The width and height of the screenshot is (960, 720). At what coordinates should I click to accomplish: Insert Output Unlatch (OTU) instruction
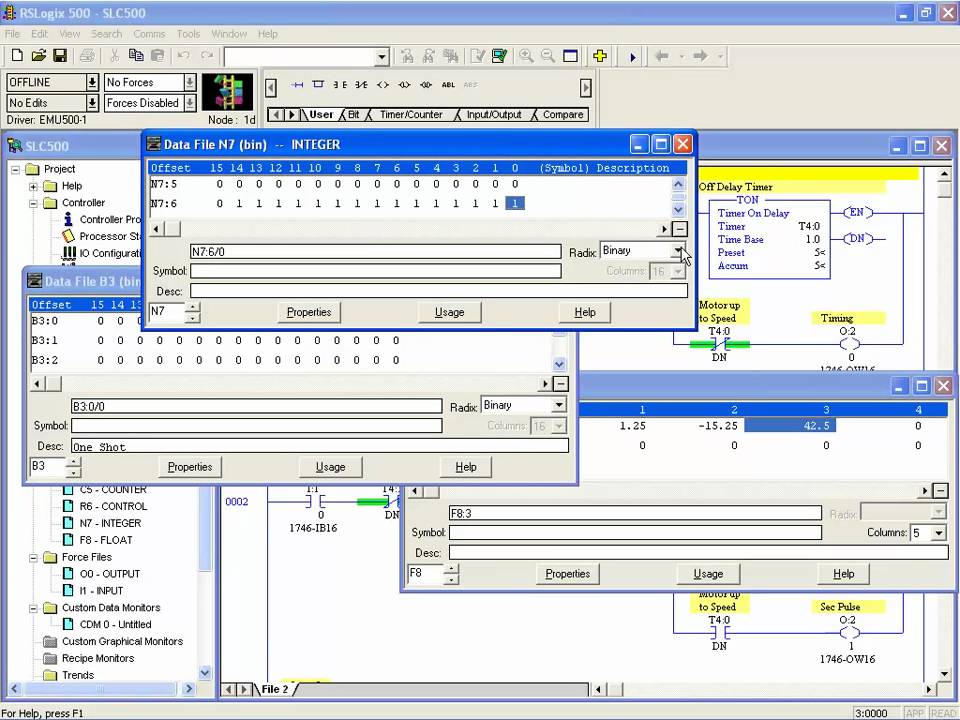(x=426, y=85)
